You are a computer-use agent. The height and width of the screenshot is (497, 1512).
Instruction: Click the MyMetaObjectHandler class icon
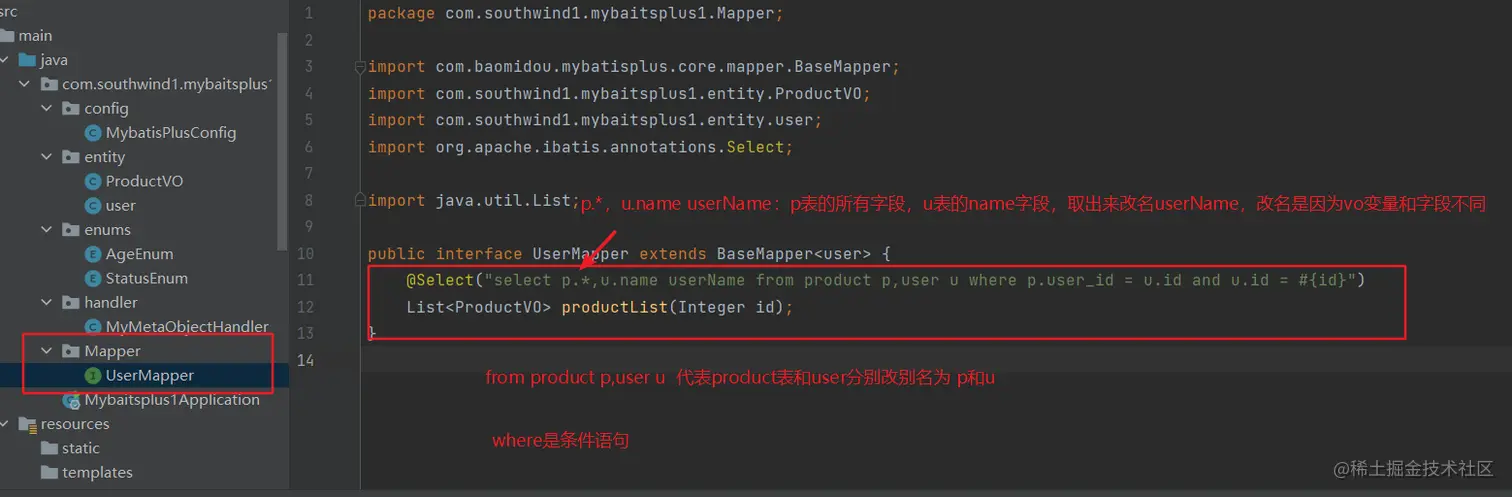pos(93,326)
